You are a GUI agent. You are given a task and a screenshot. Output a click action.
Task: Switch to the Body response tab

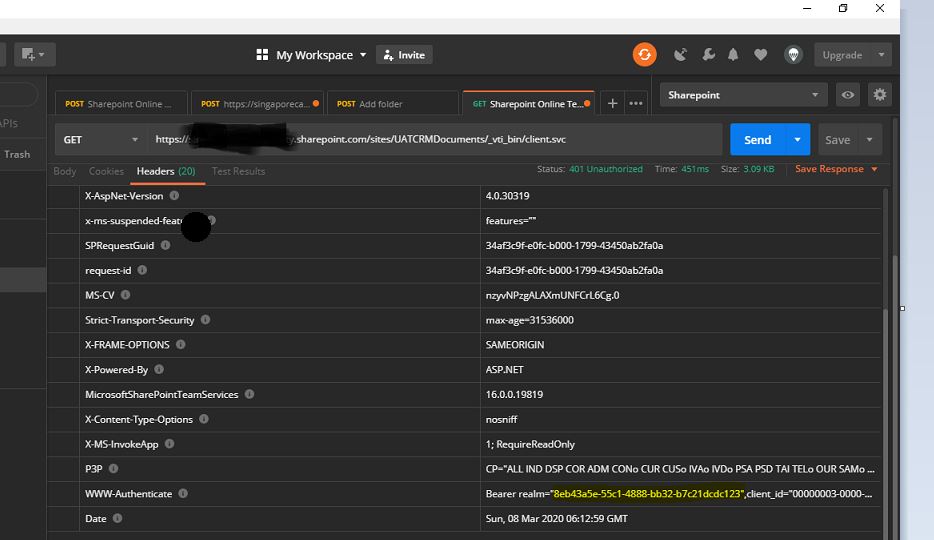pos(65,171)
